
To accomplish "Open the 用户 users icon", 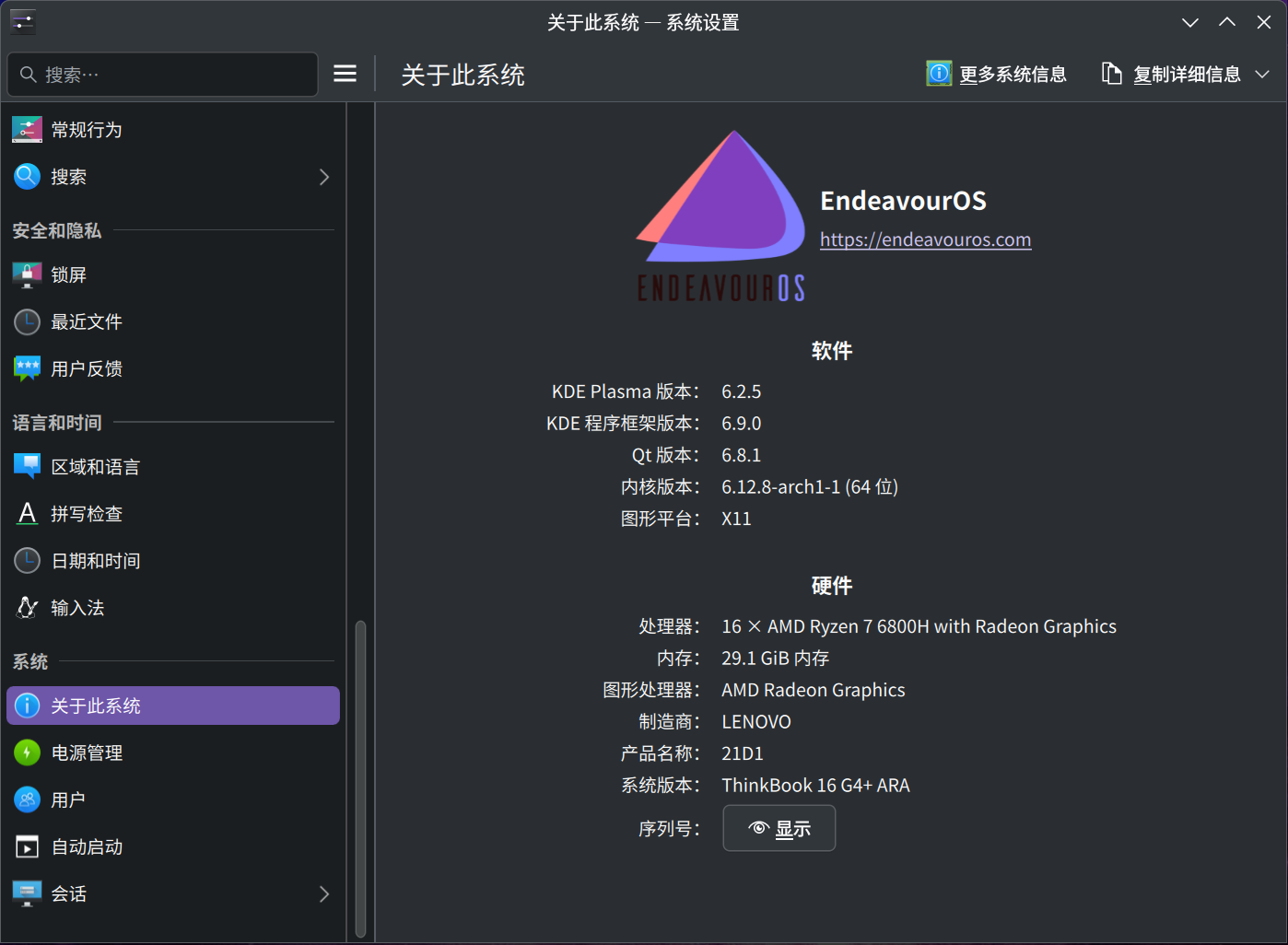I will click(27, 799).
